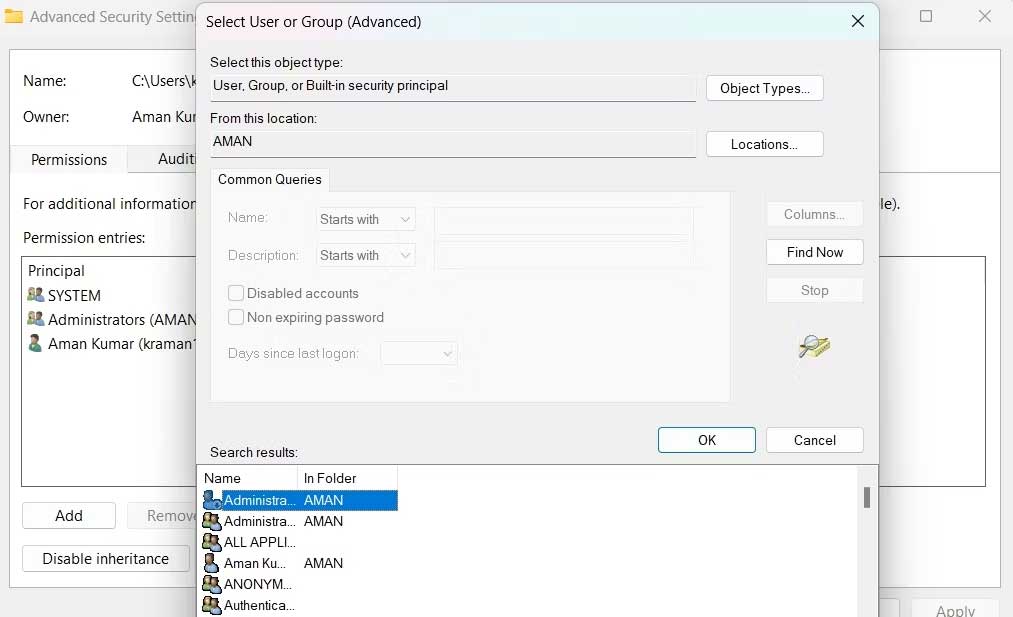Click the Aman Kumar user icon in results
1013x617 pixels.
[211, 563]
